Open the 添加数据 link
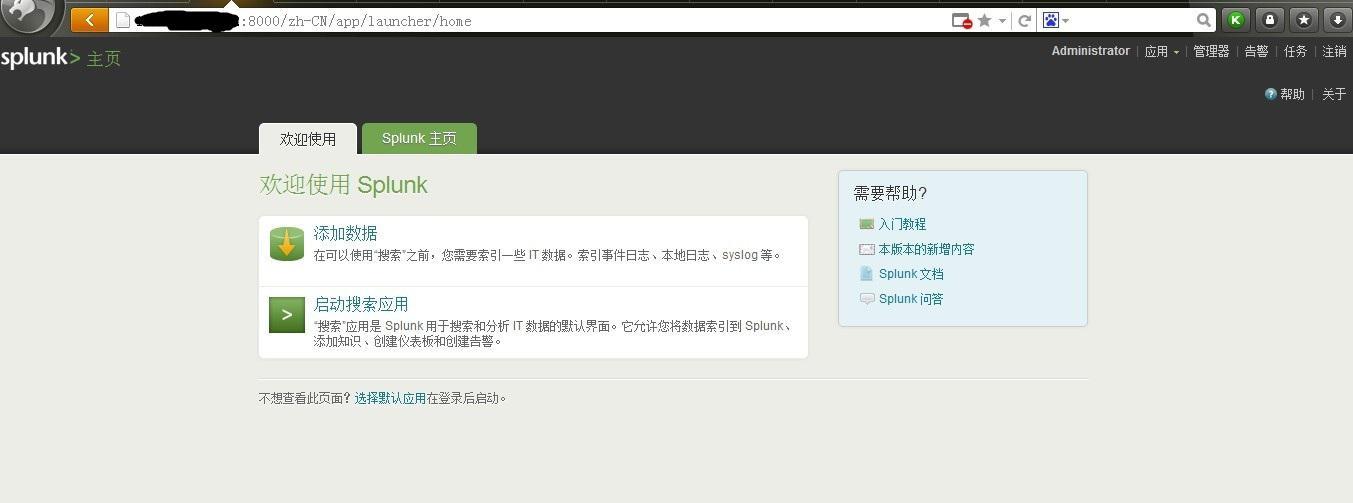Viewport: 1353px width, 503px height. [345, 233]
